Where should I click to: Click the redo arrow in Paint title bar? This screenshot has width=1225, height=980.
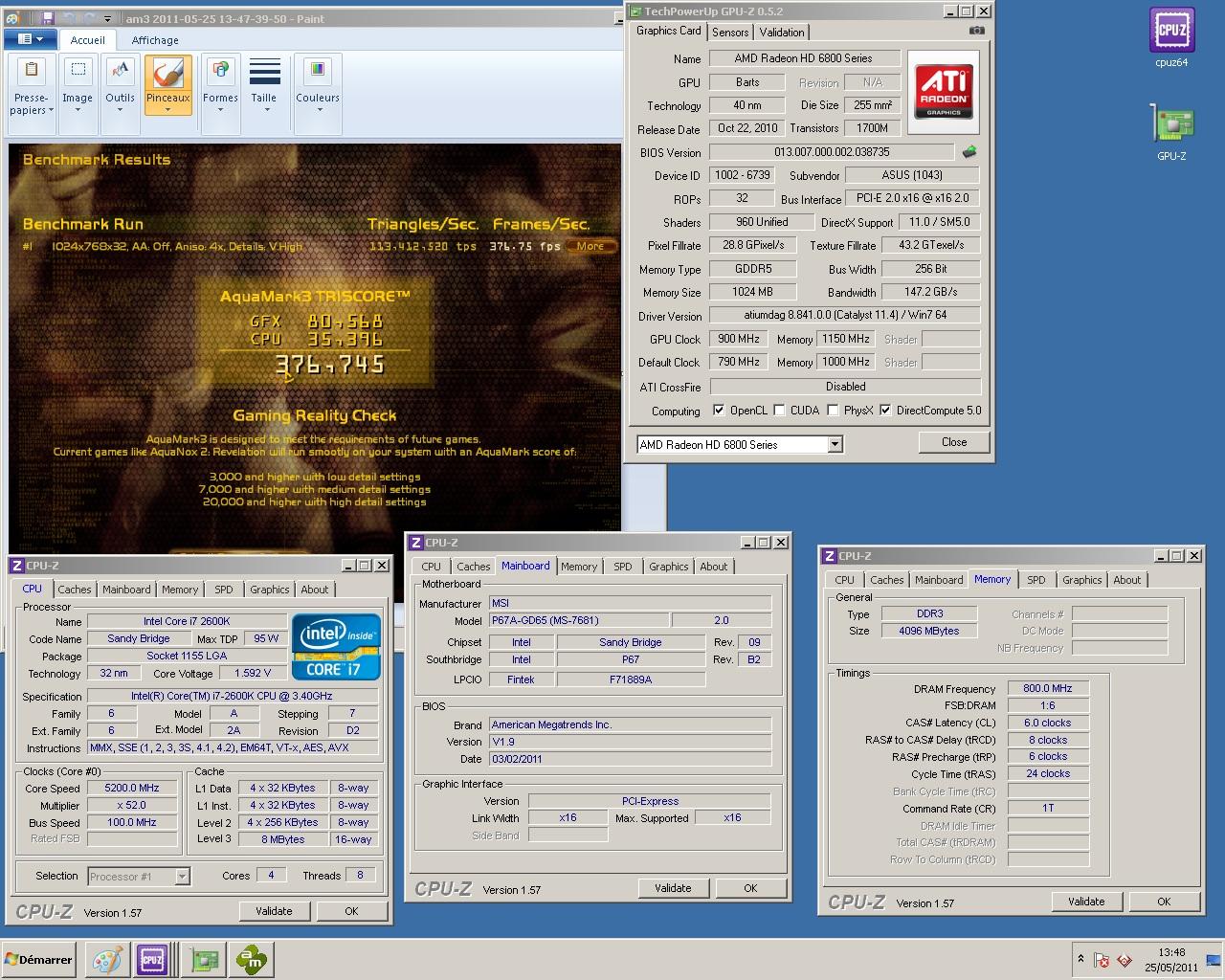[88, 18]
